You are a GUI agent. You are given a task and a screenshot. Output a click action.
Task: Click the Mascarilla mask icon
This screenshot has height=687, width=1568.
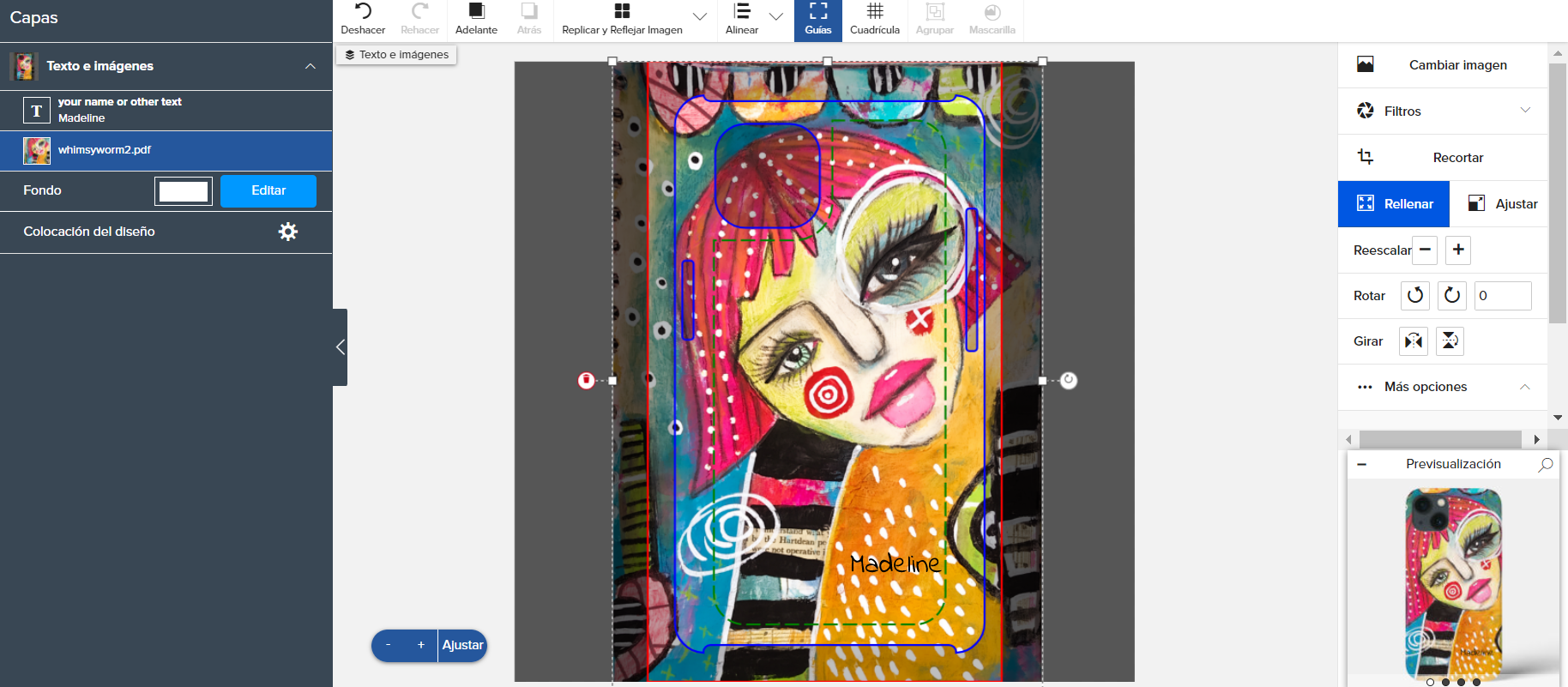tap(992, 11)
